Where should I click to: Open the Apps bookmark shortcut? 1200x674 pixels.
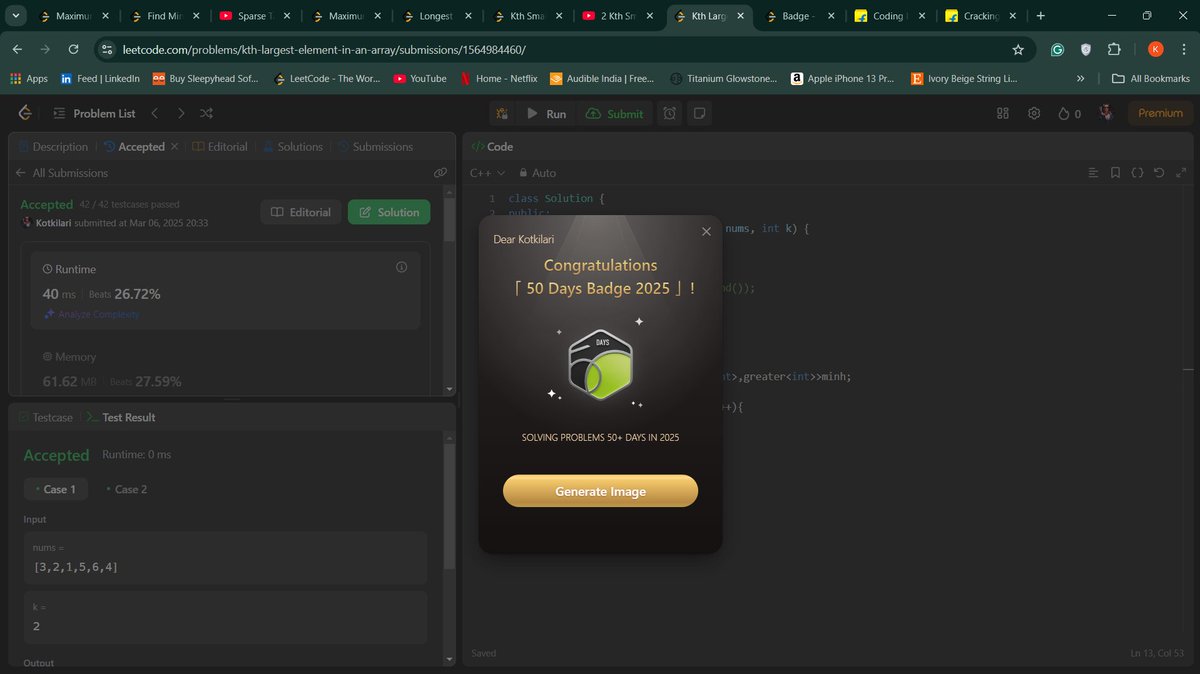(x=29, y=78)
